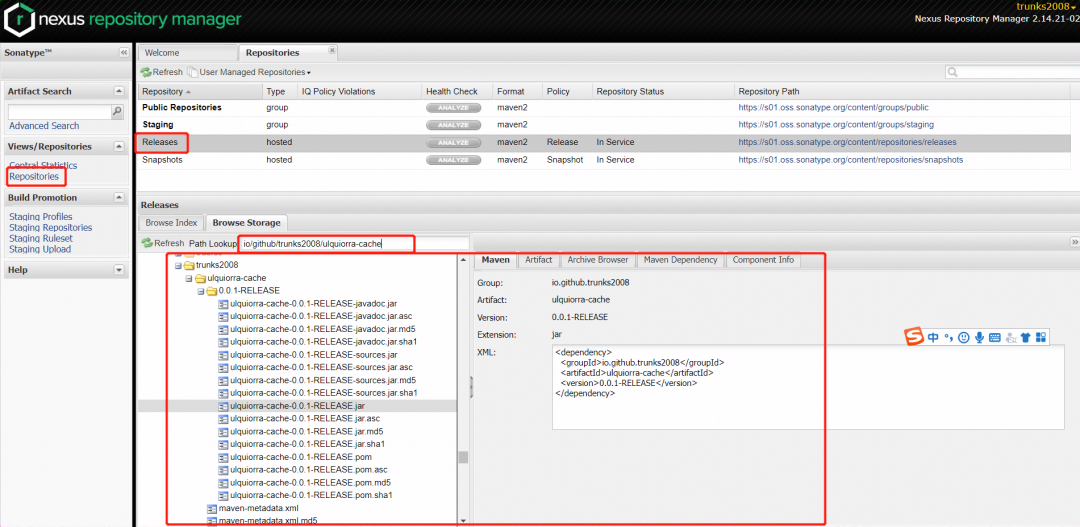
Task: Open the Advanced Search link
Action: click(x=44, y=126)
